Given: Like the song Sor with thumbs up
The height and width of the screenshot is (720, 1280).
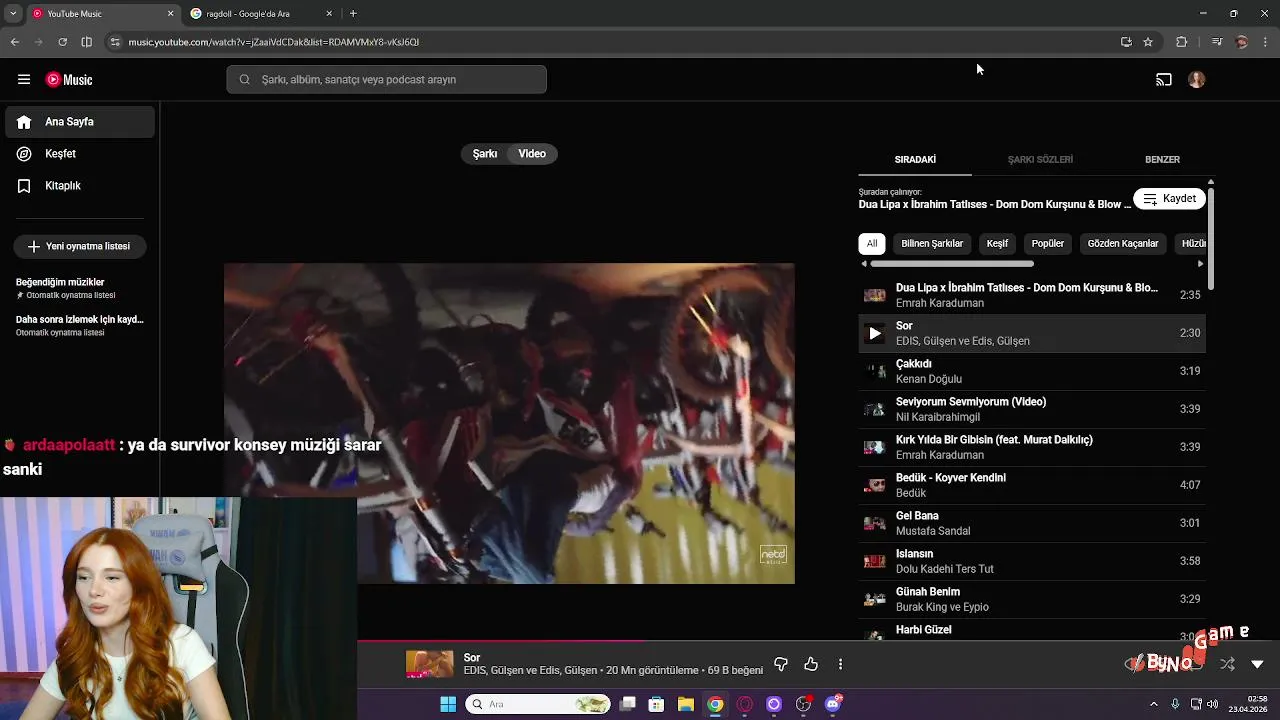Looking at the screenshot, I should pos(811,664).
